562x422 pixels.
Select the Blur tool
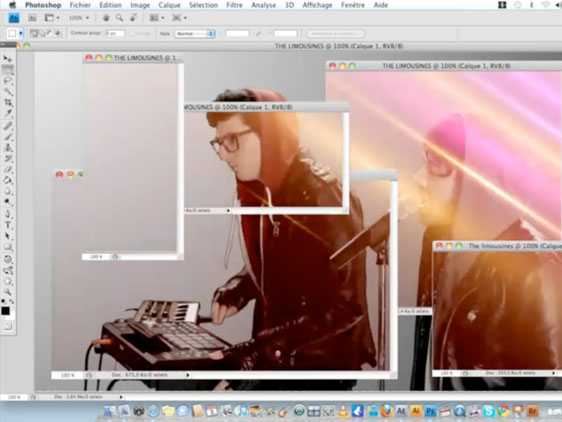coord(7,192)
